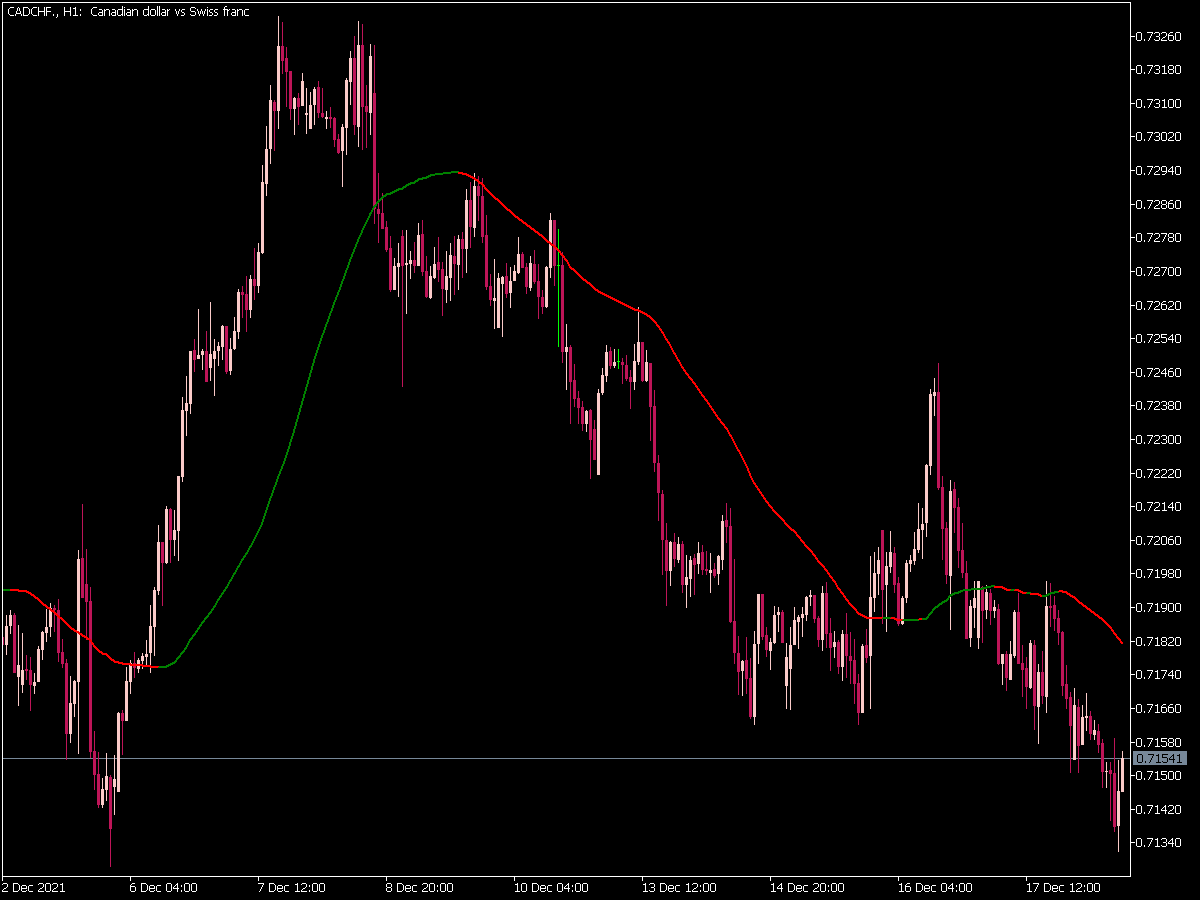The height and width of the screenshot is (900, 1200).
Task: Click the 0.71740 price axis label
Action: click(x=1157, y=674)
